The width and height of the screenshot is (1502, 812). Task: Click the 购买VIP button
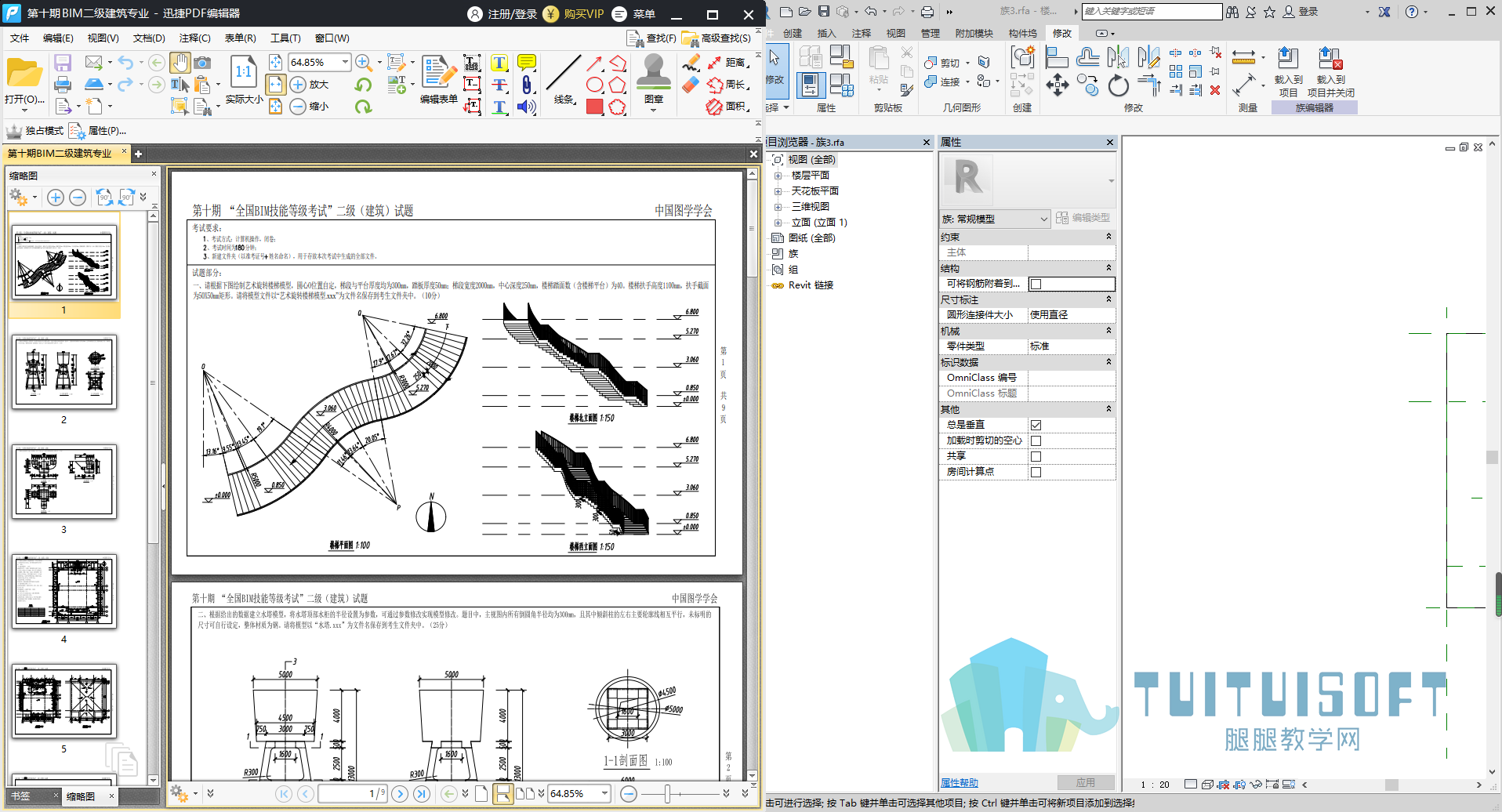575,14
